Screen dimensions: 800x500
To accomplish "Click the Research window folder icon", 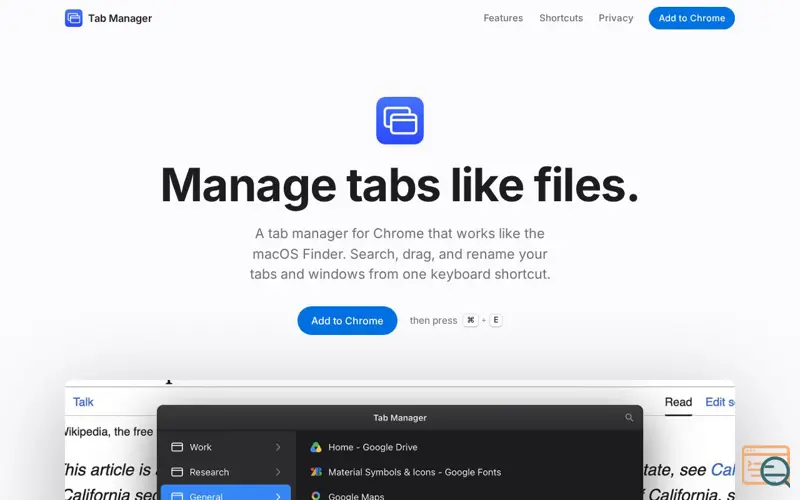I will 177,472.
